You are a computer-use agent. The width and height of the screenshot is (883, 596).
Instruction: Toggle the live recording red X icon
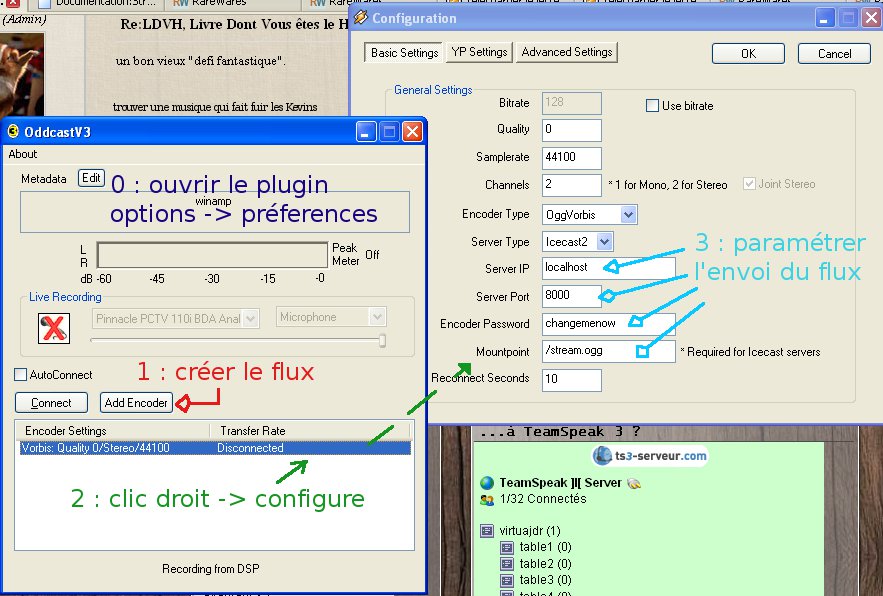coord(54,328)
